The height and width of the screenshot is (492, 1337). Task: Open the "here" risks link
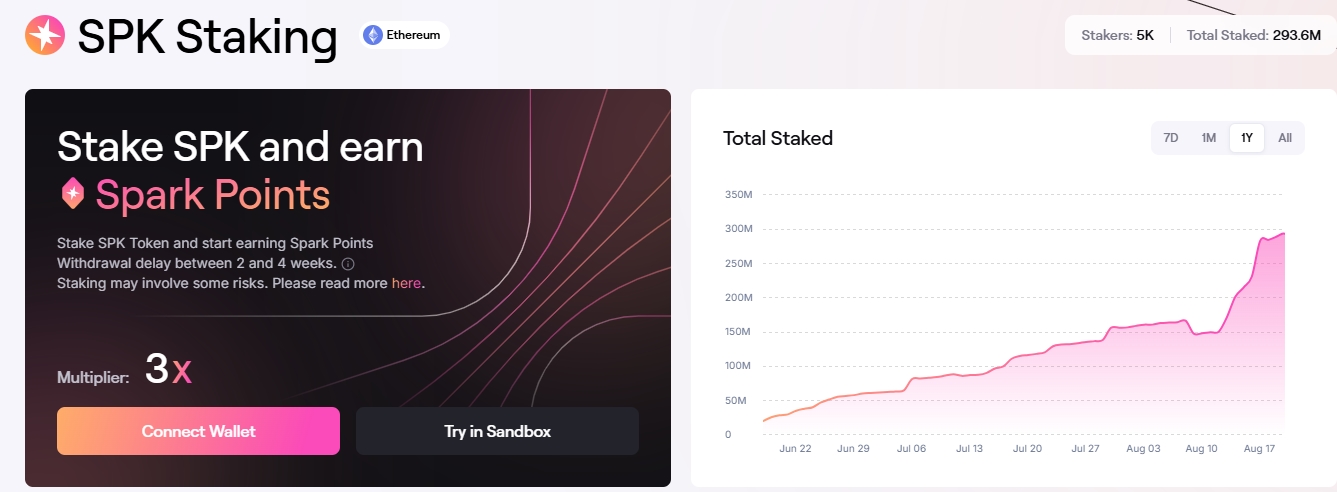pyautogui.click(x=406, y=283)
